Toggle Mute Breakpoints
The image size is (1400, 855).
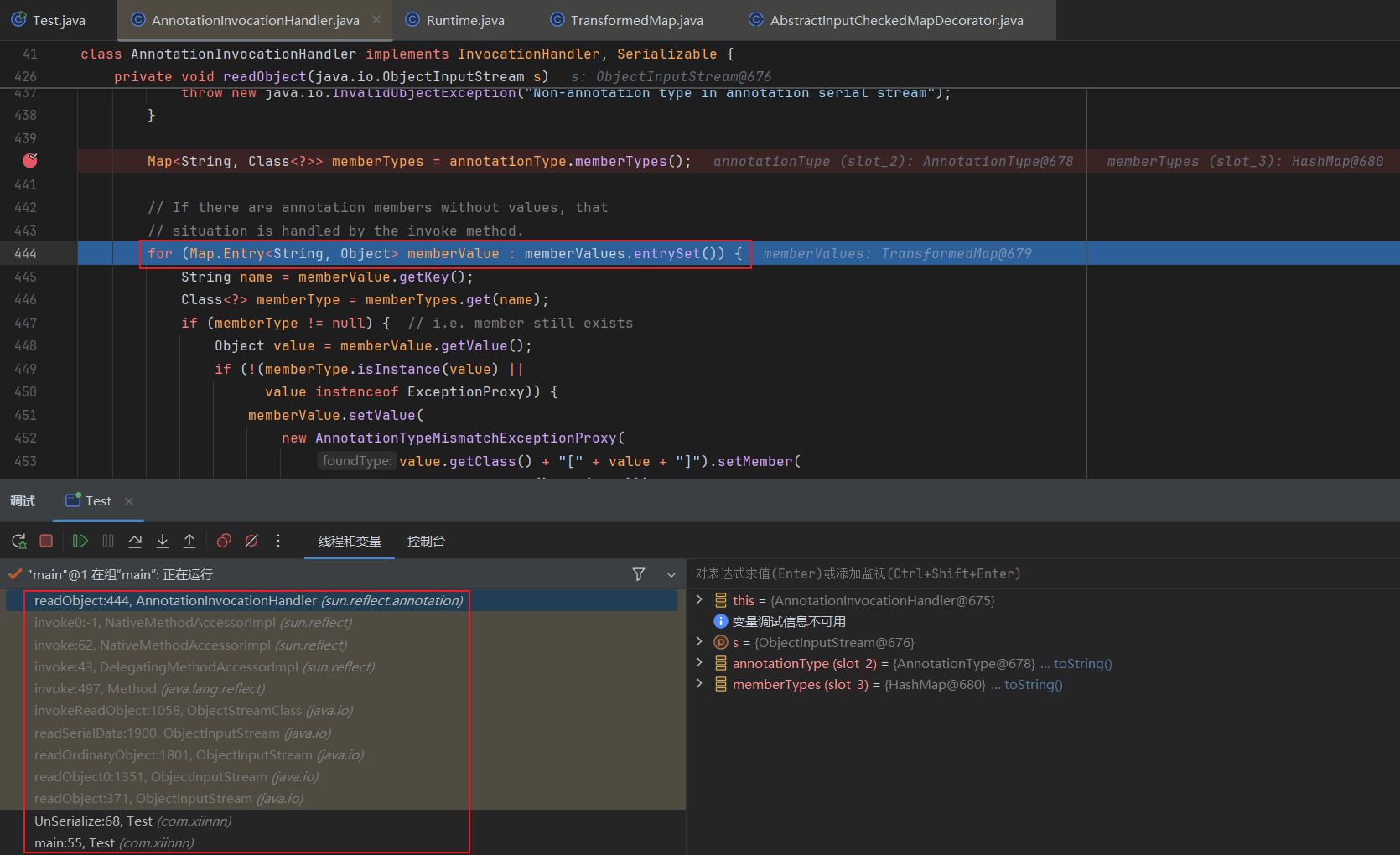pos(251,541)
